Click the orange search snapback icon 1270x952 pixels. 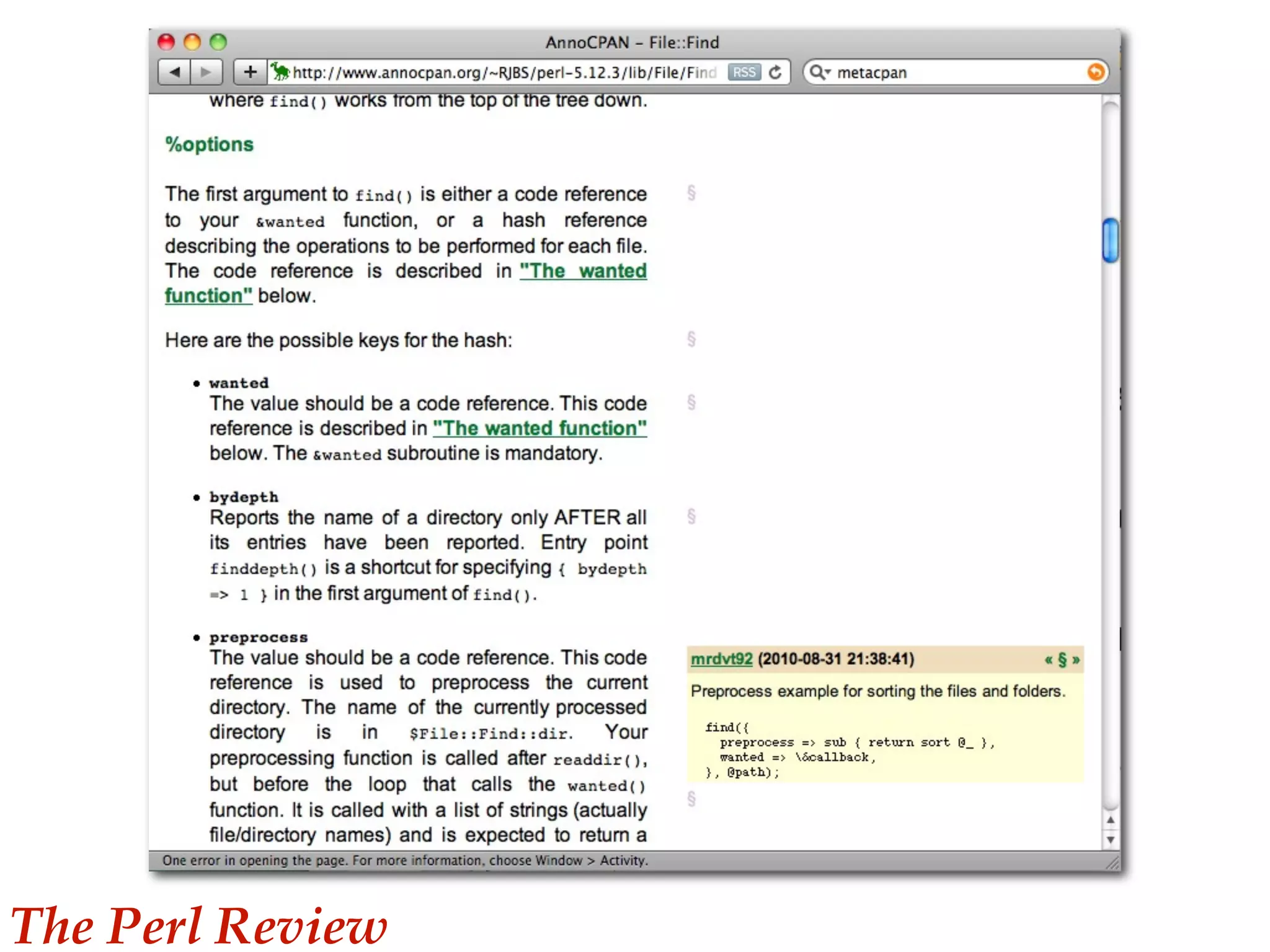pyautogui.click(x=1096, y=73)
